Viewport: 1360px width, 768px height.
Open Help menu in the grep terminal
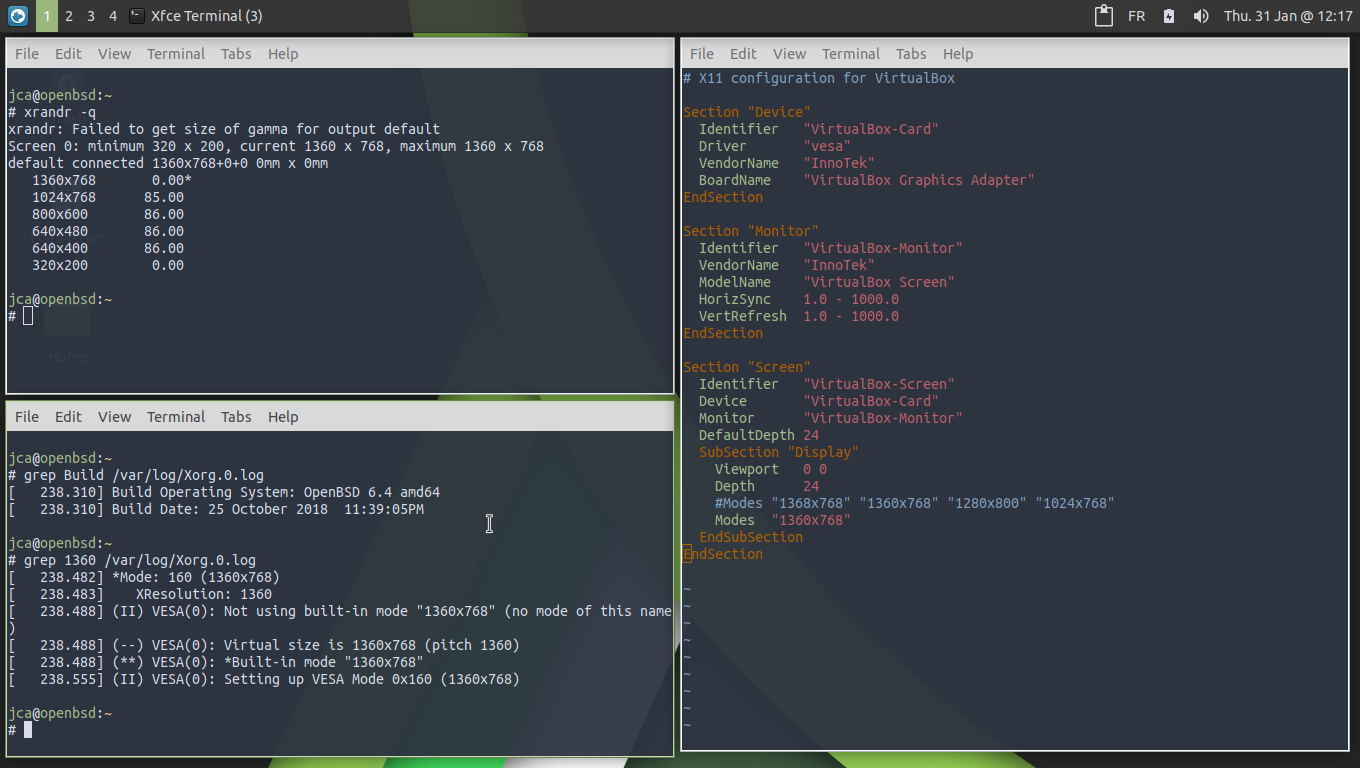283,417
